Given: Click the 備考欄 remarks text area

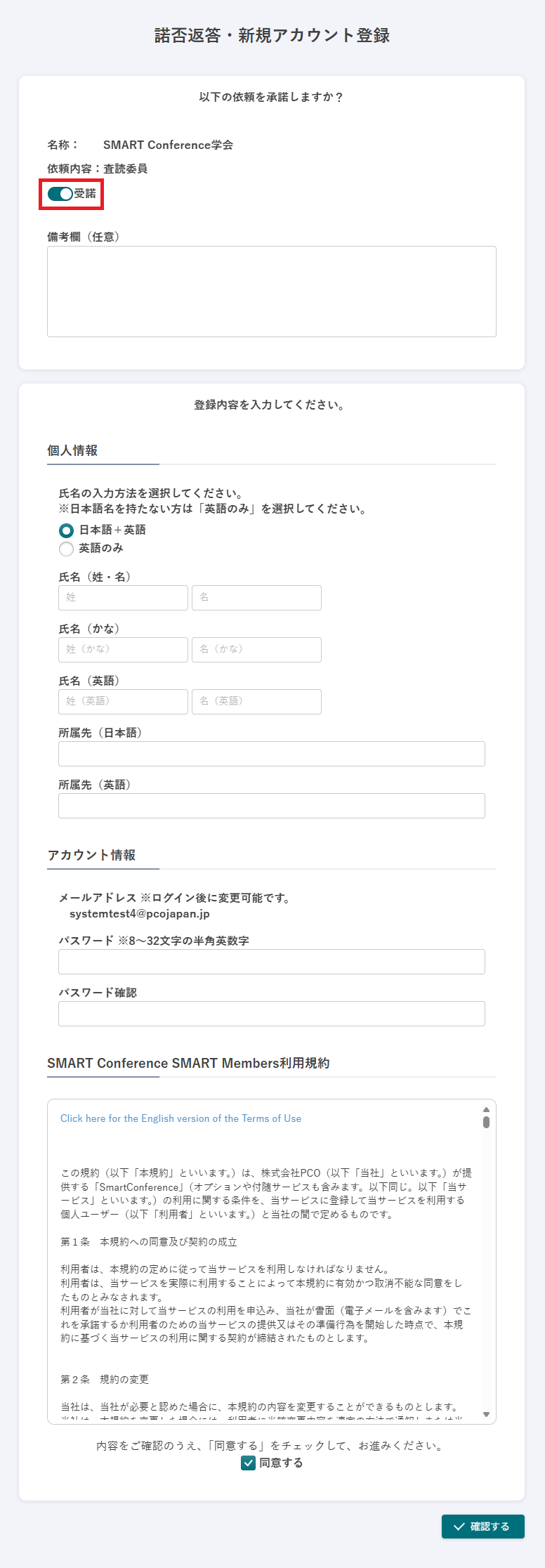Looking at the screenshot, I should coord(271,291).
